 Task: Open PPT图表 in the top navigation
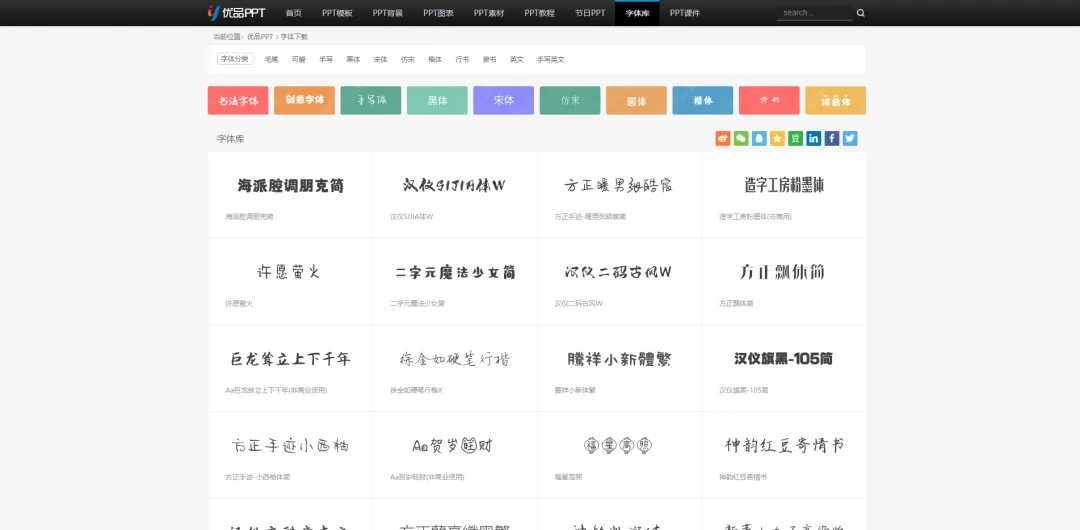point(438,13)
